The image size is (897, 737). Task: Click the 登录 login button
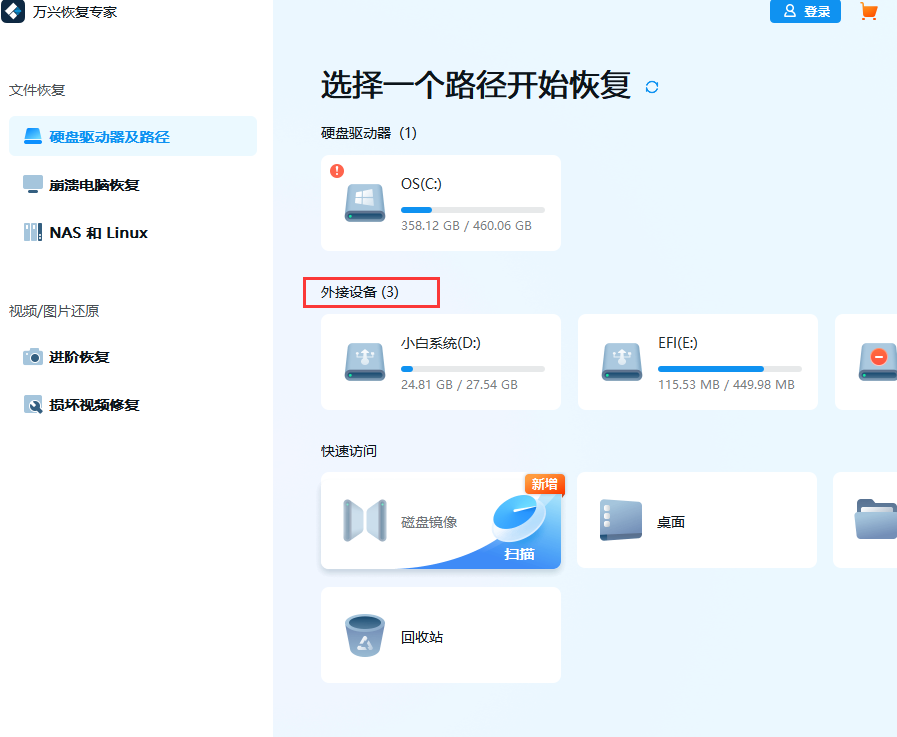point(805,12)
